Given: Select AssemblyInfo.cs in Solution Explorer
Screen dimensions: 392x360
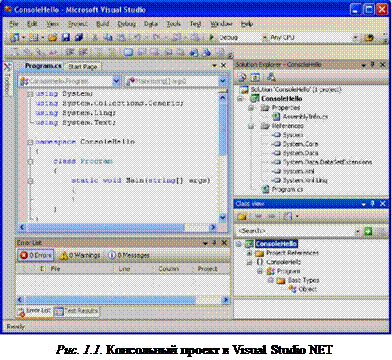Looking at the screenshot, I should (305, 117).
